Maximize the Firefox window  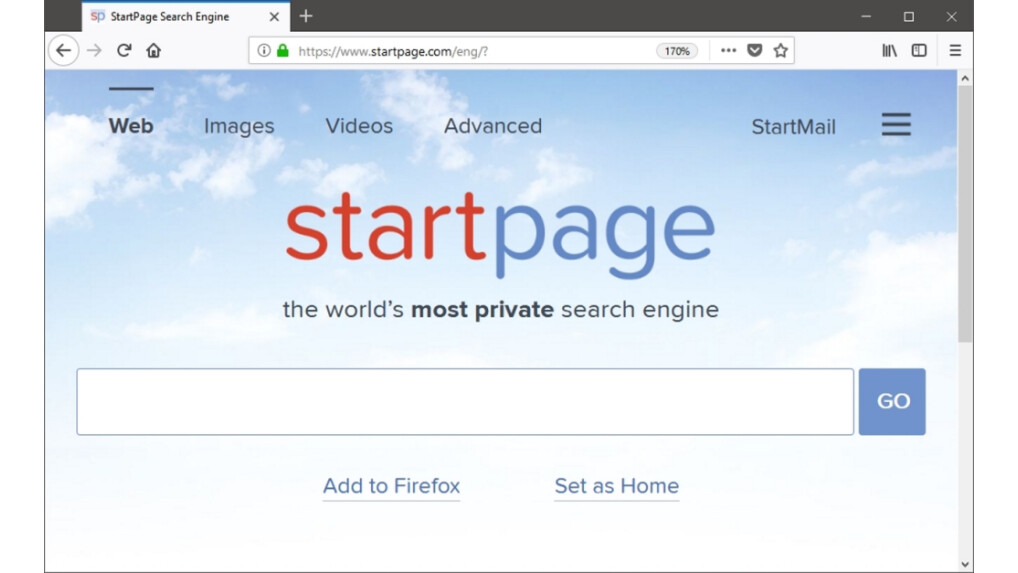click(909, 16)
